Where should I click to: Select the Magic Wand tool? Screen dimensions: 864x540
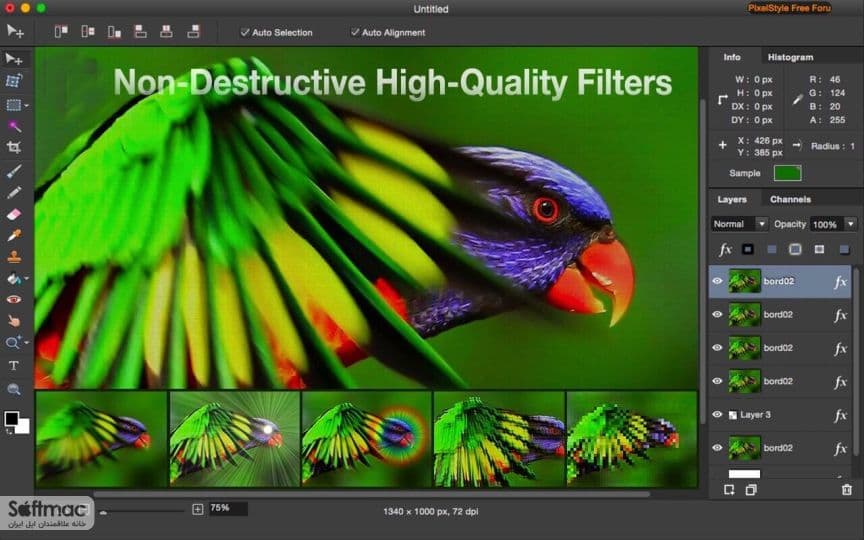(x=14, y=126)
